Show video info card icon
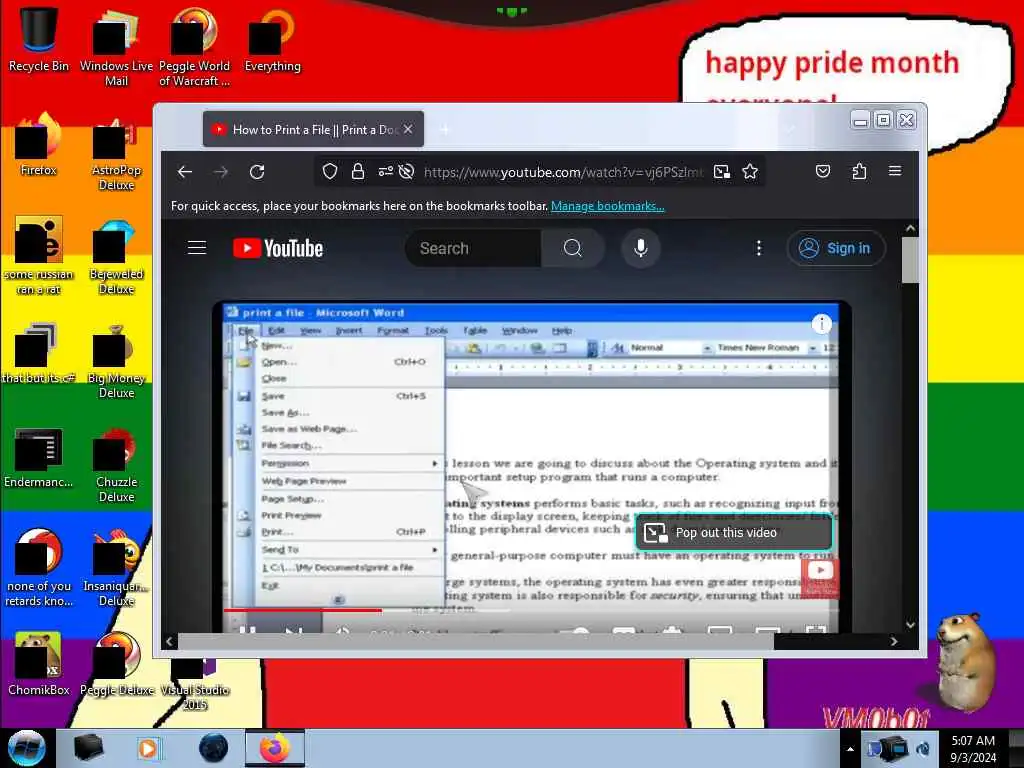 click(x=822, y=323)
